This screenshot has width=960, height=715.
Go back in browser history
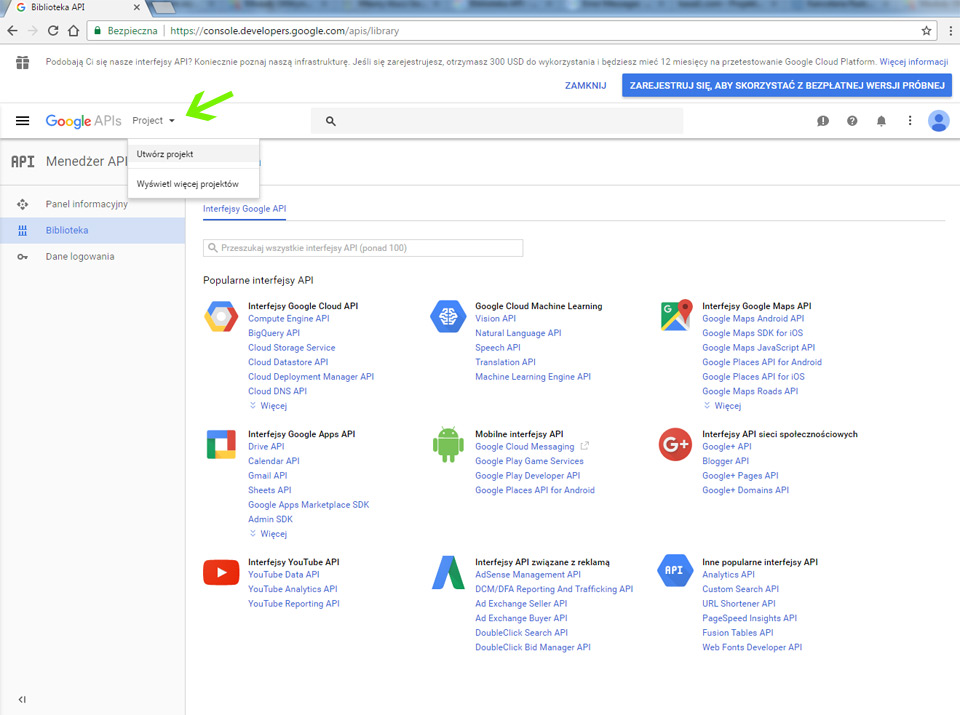click(12, 31)
